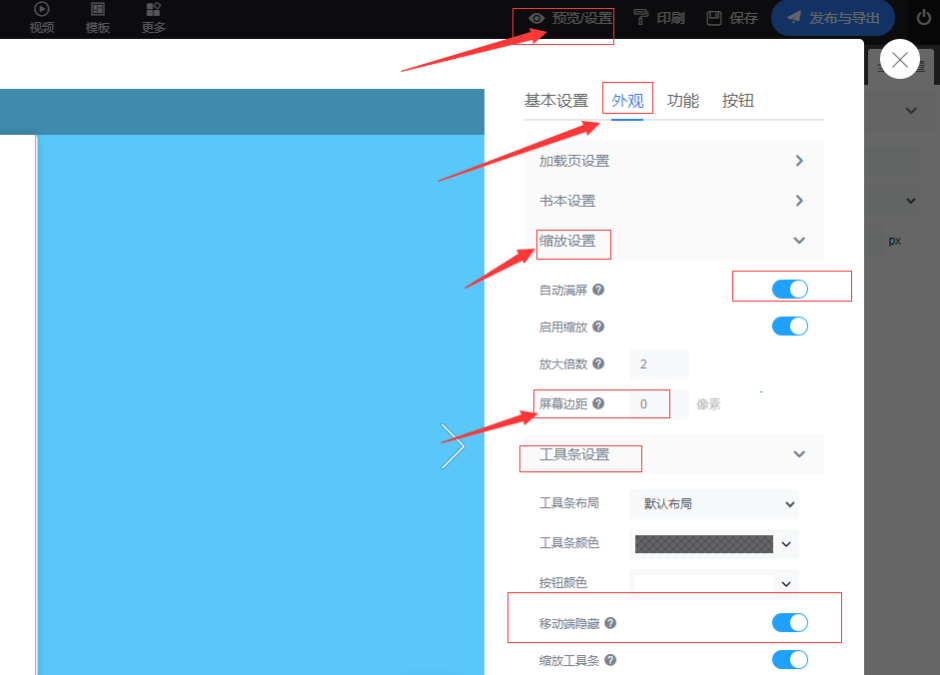This screenshot has height=675, width=940.
Task: Open the 工具条布局 dropdown
Action: coord(714,504)
